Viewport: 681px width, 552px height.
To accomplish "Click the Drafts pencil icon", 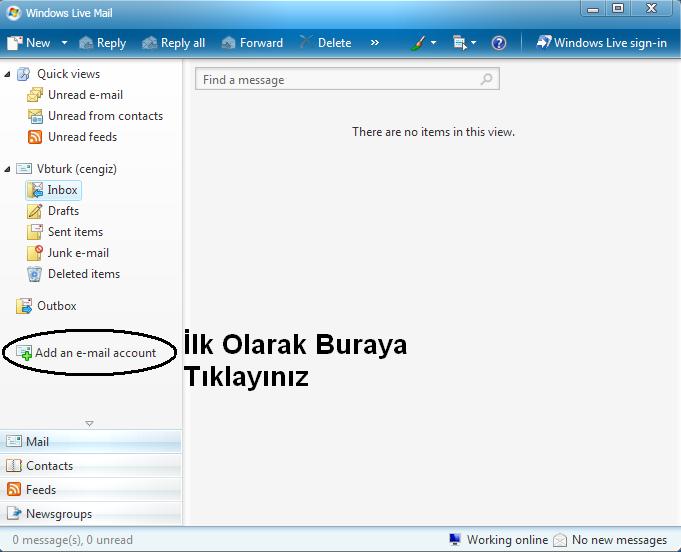I will point(35,211).
